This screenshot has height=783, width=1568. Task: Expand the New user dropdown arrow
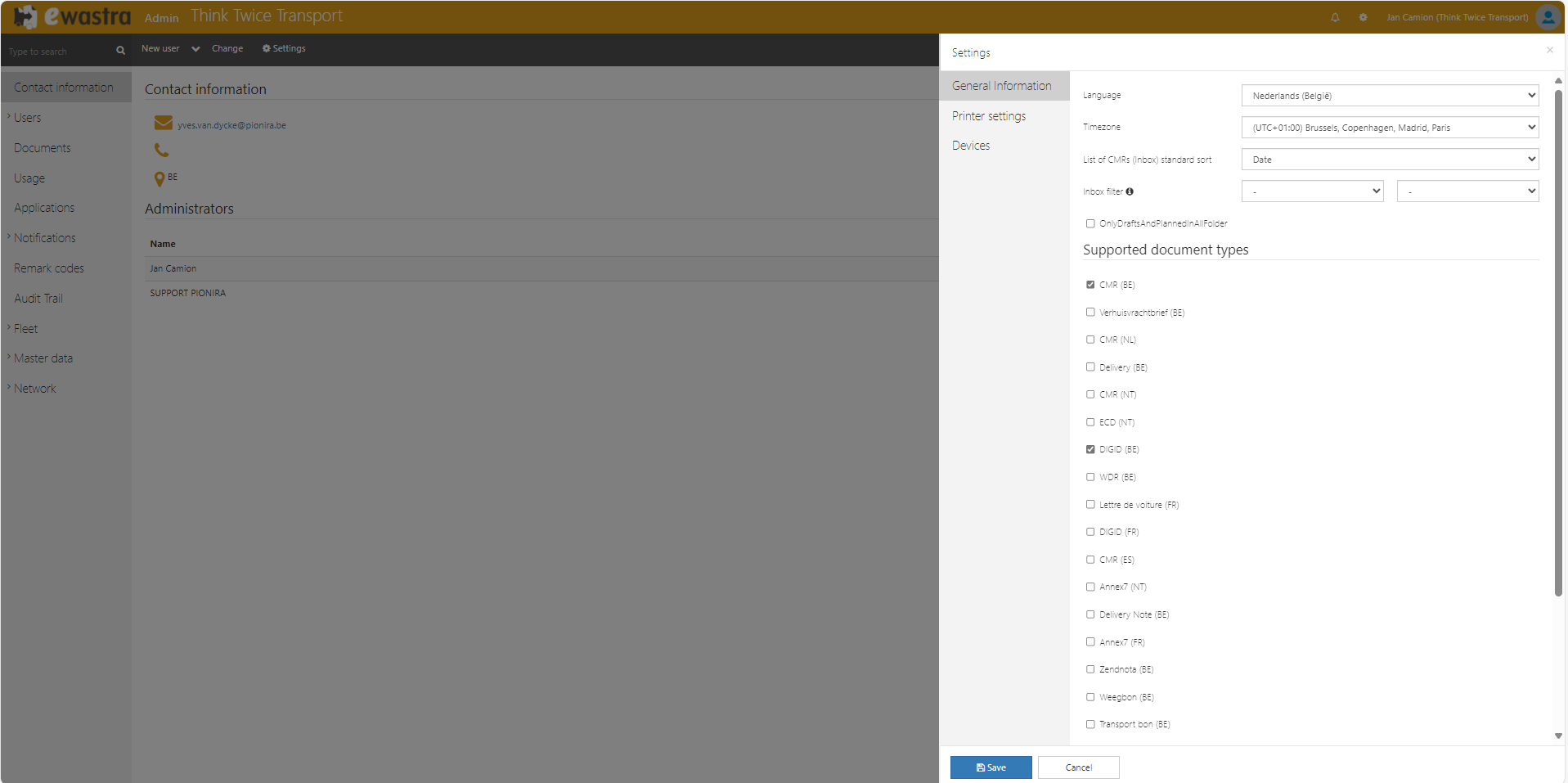click(x=195, y=48)
